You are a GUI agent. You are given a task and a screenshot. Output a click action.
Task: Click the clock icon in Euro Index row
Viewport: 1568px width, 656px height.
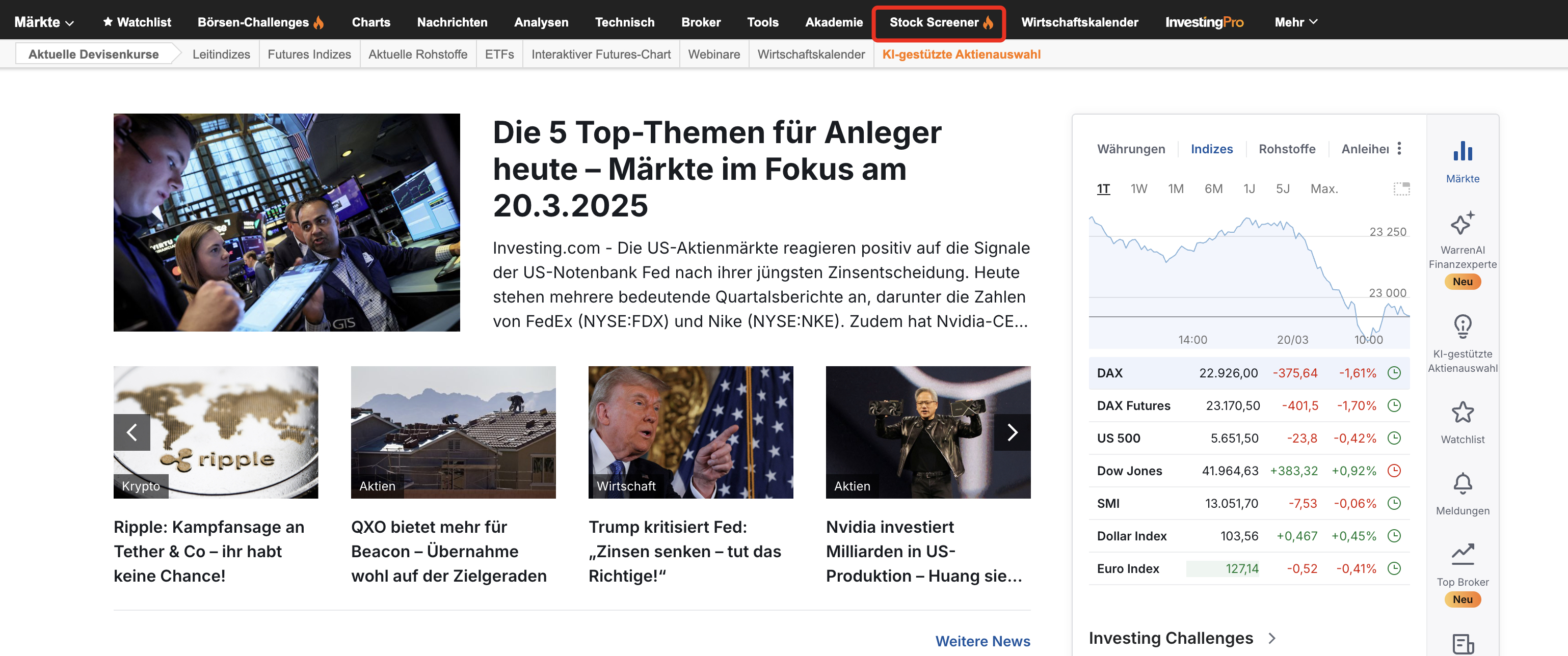point(1394,568)
